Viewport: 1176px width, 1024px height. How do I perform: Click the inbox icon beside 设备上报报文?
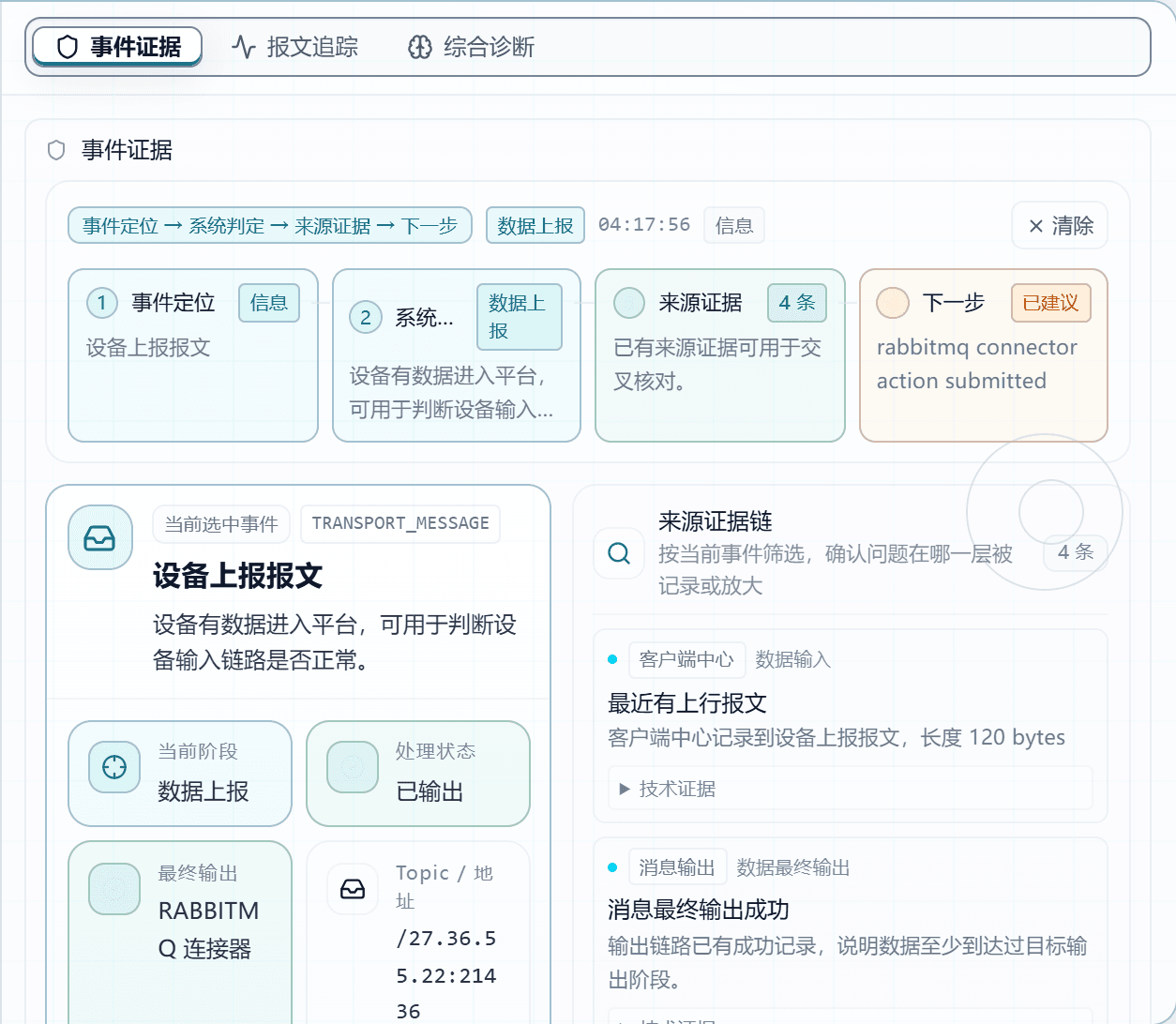pos(99,537)
